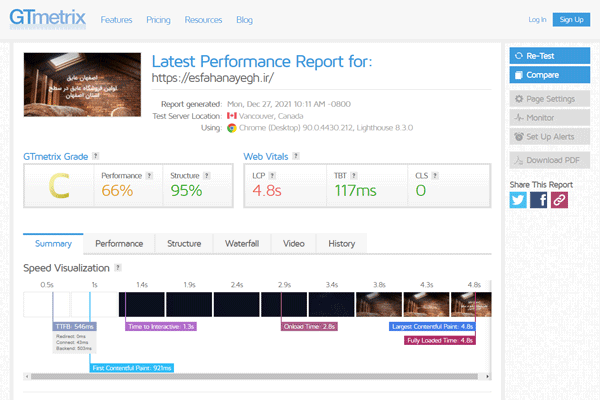The height and width of the screenshot is (400, 600).
Task: Open the Structure tab
Action: (183, 243)
